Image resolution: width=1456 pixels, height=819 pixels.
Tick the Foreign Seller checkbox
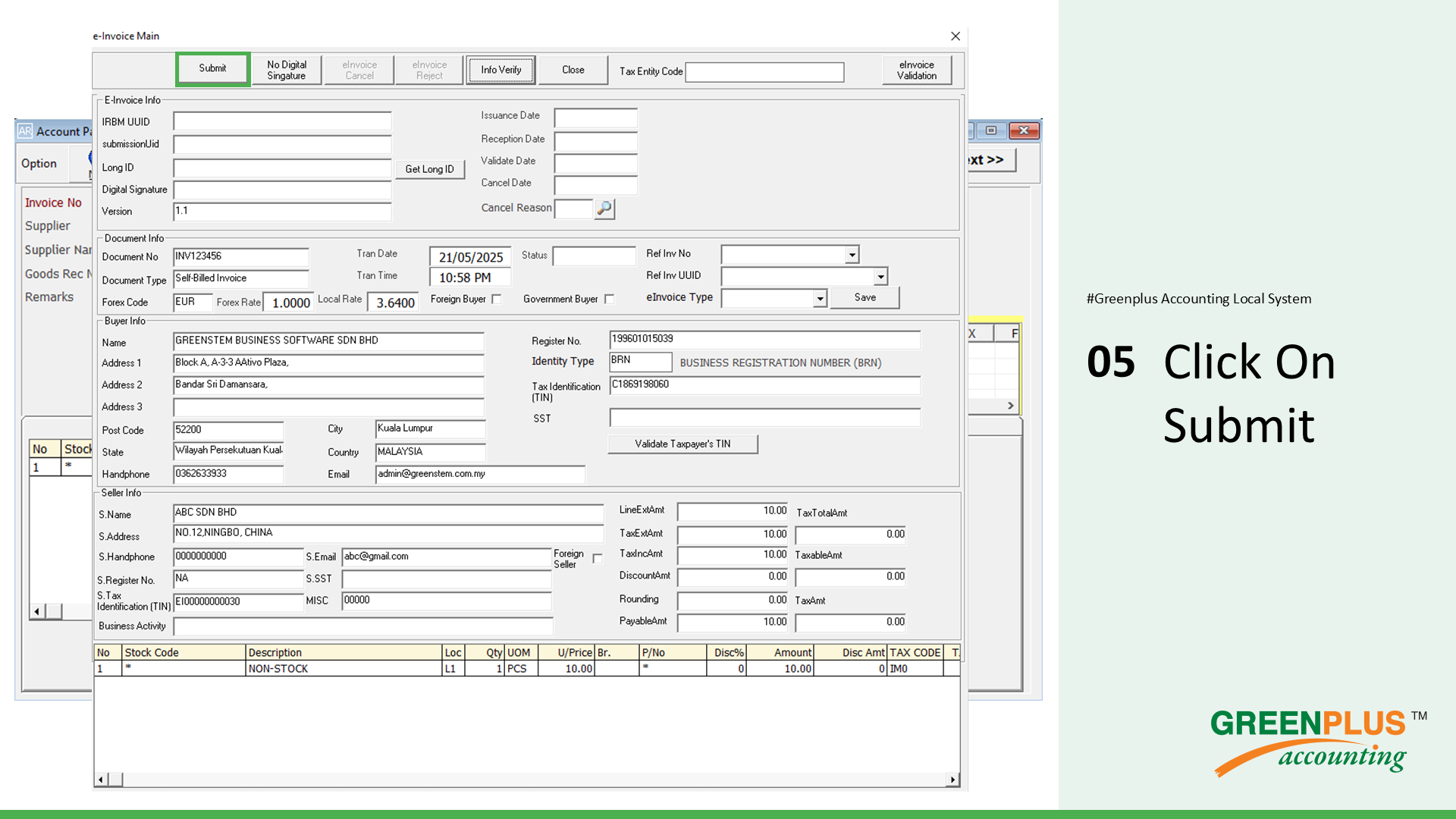(x=598, y=558)
